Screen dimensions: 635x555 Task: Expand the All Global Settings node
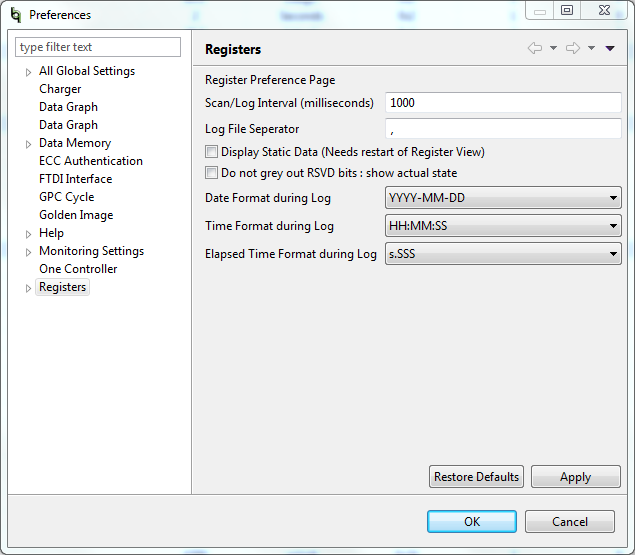[28, 72]
